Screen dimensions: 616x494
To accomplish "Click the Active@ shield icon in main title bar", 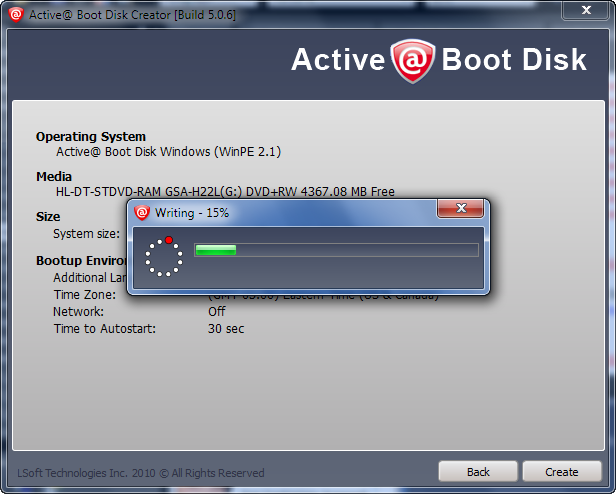I will click(x=16, y=15).
